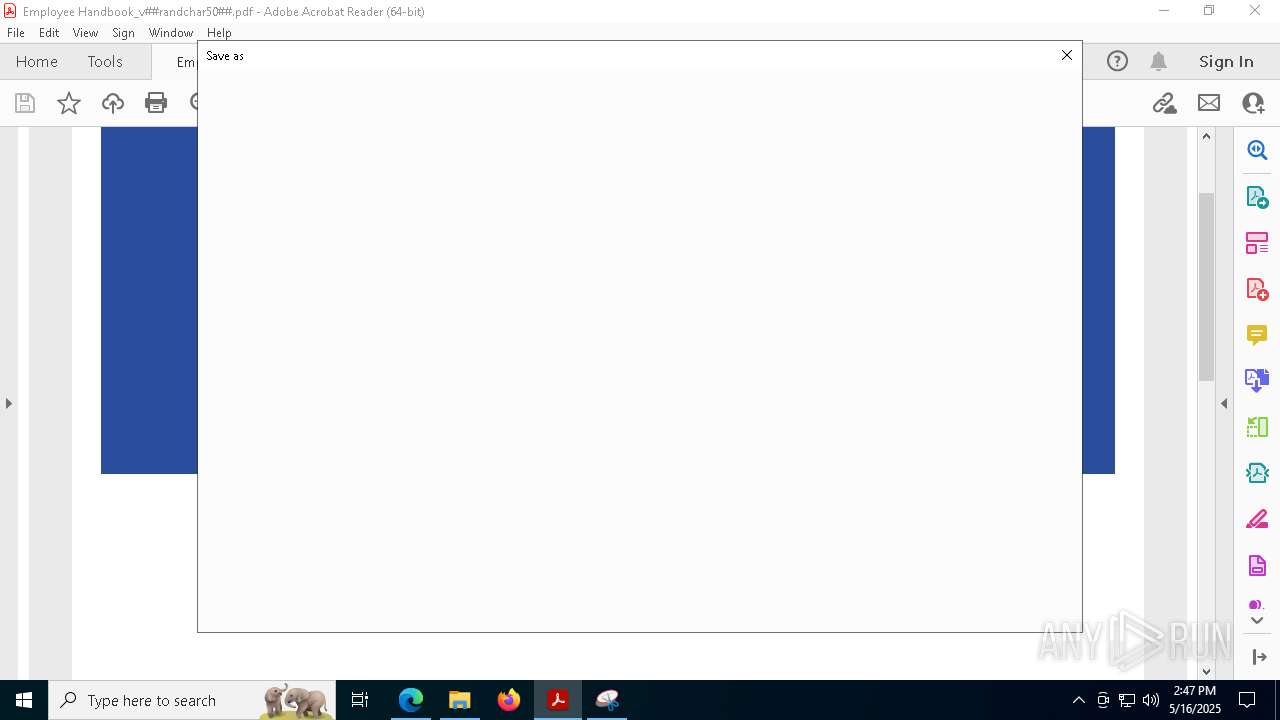Switch to the Home tab
Image resolution: width=1280 pixels, height=720 pixels.
[37, 61]
